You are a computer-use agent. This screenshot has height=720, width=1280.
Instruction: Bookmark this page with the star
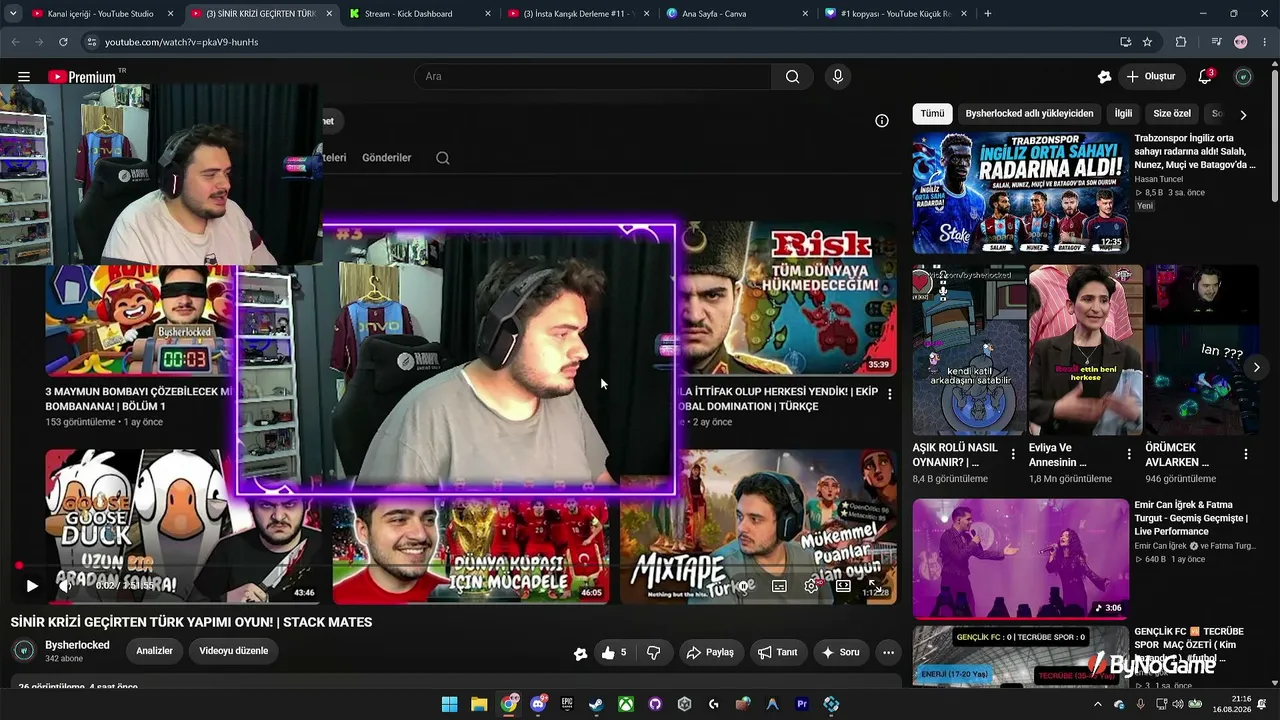tap(1147, 42)
